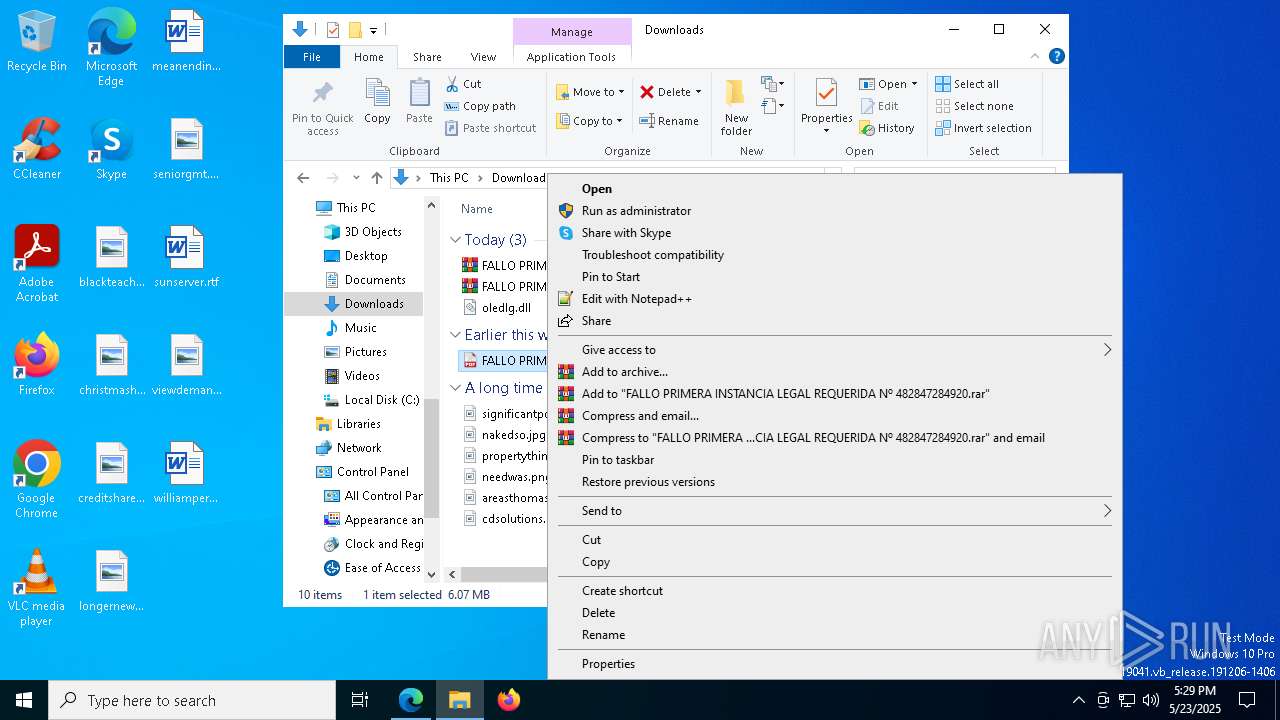This screenshot has width=1280, height=720.
Task: Click the Back navigation arrow
Action: tap(303, 178)
